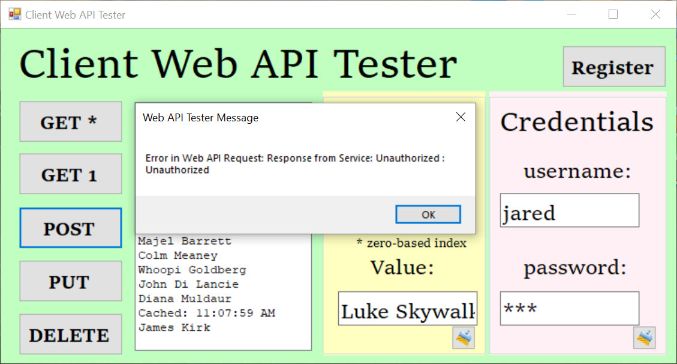Screen dimensions: 677x364
Task: Click the username field containing jared
Action: 569,210
